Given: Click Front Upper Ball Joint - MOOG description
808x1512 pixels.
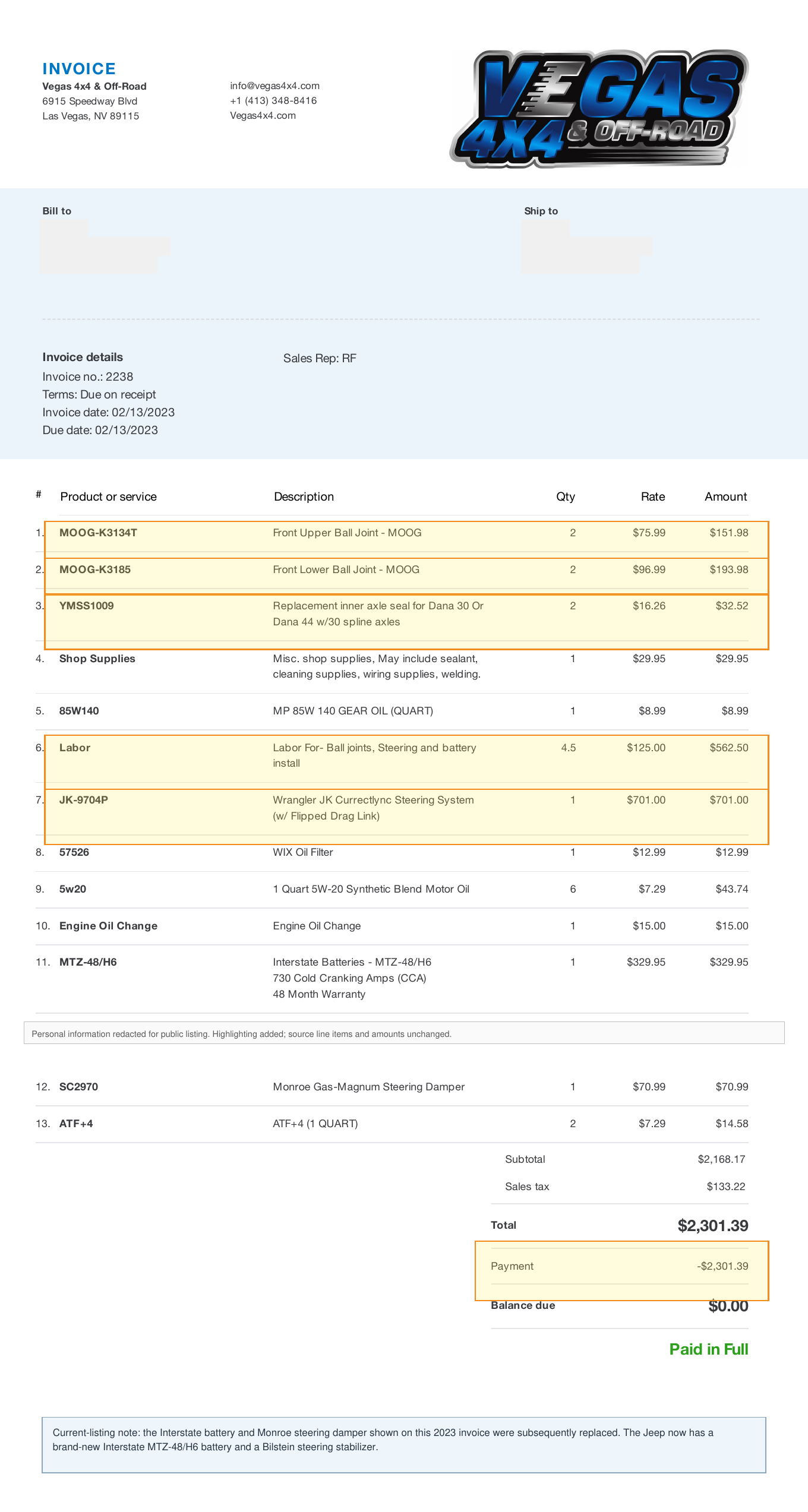Looking at the screenshot, I should click(x=347, y=533).
